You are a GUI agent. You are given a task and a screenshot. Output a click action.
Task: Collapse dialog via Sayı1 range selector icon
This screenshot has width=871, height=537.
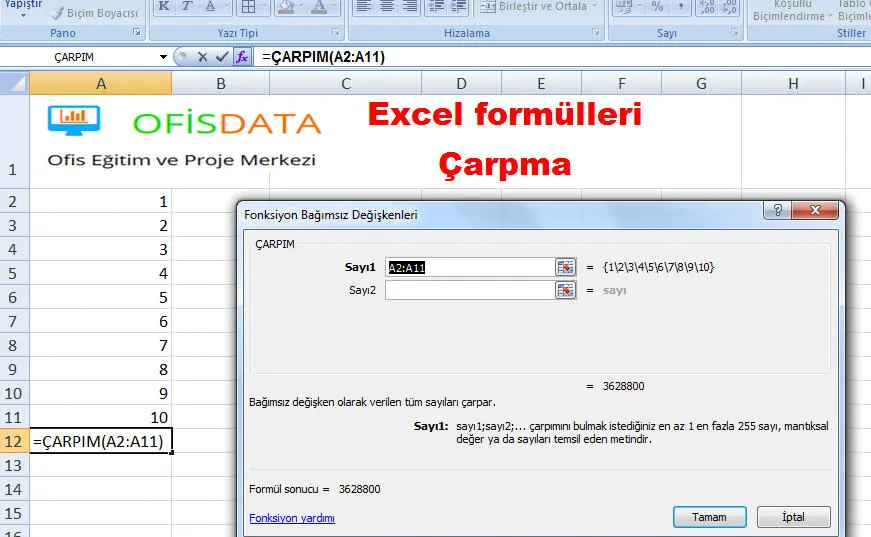(566, 267)
